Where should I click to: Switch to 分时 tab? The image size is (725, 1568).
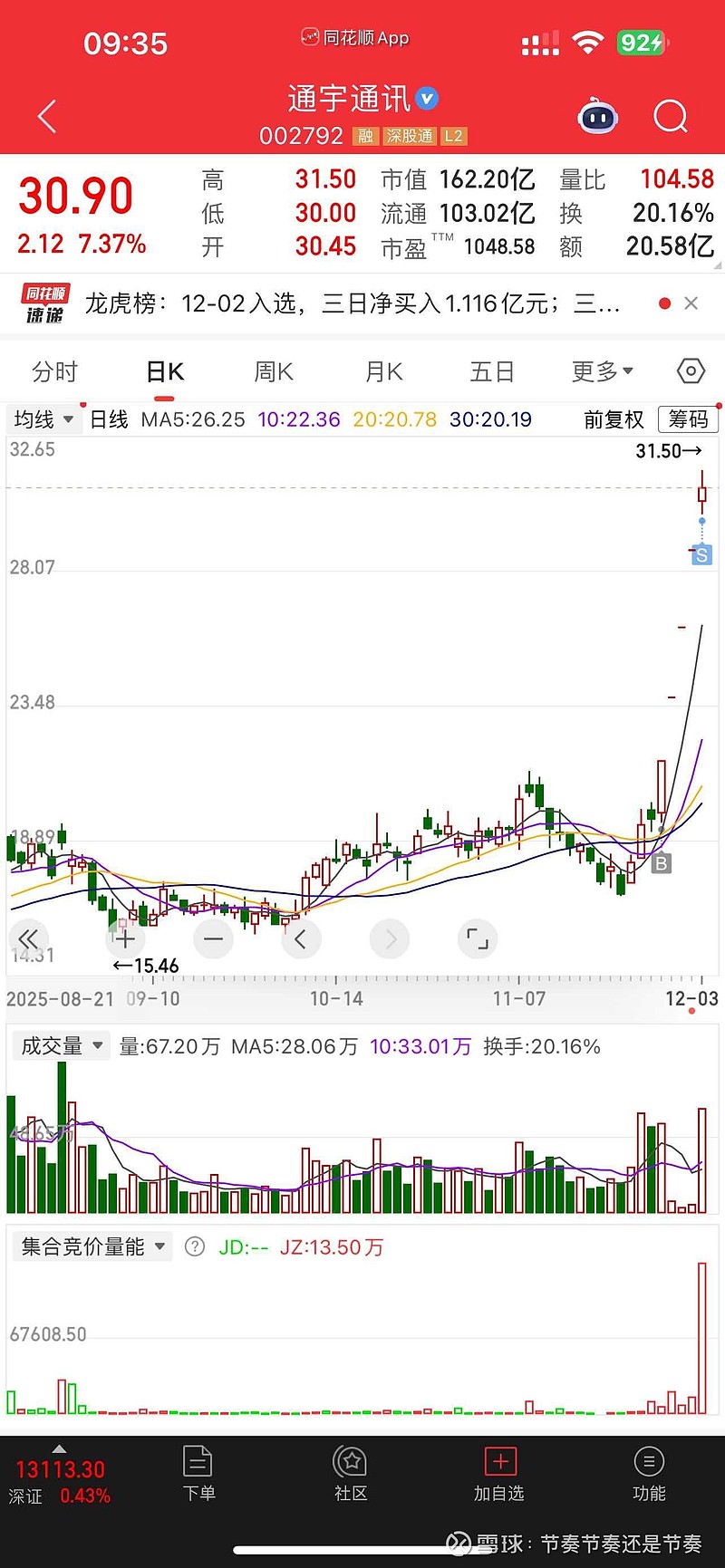pyautogui.click(x=54, y=371)
